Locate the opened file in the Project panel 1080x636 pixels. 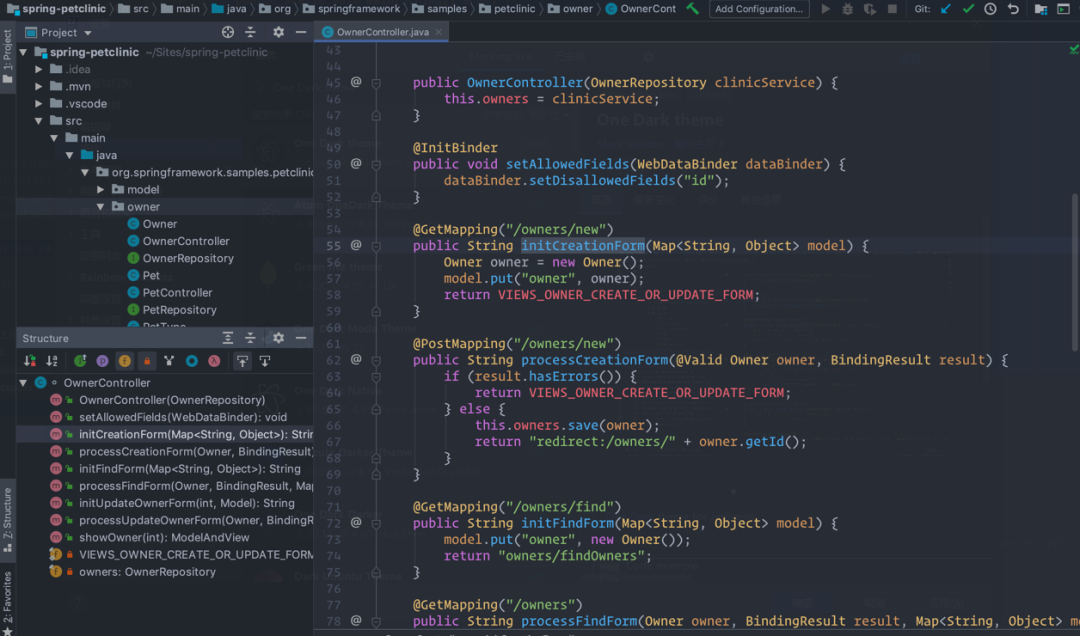[x=228, y=32]
